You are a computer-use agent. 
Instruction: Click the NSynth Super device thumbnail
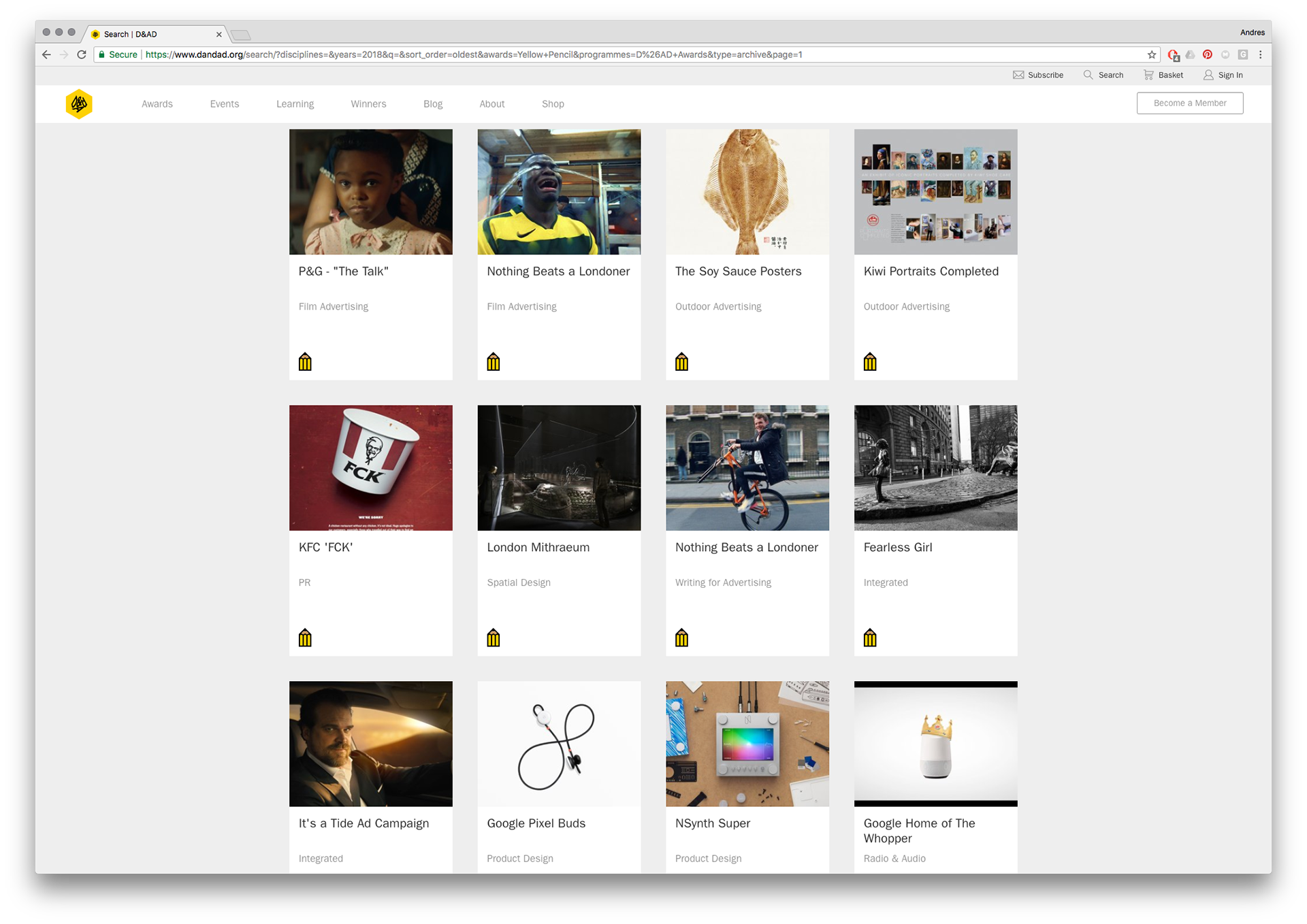pos(747,744)
